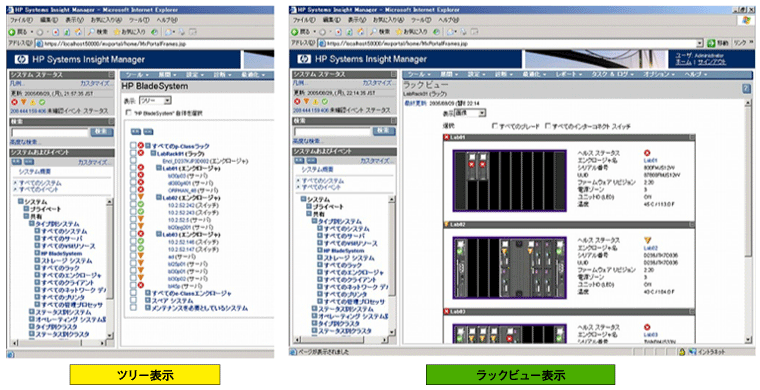Click the green go arrow button beside right address bar
The height and width of the screenshot is (390, 760).
[x=712, y=43]
